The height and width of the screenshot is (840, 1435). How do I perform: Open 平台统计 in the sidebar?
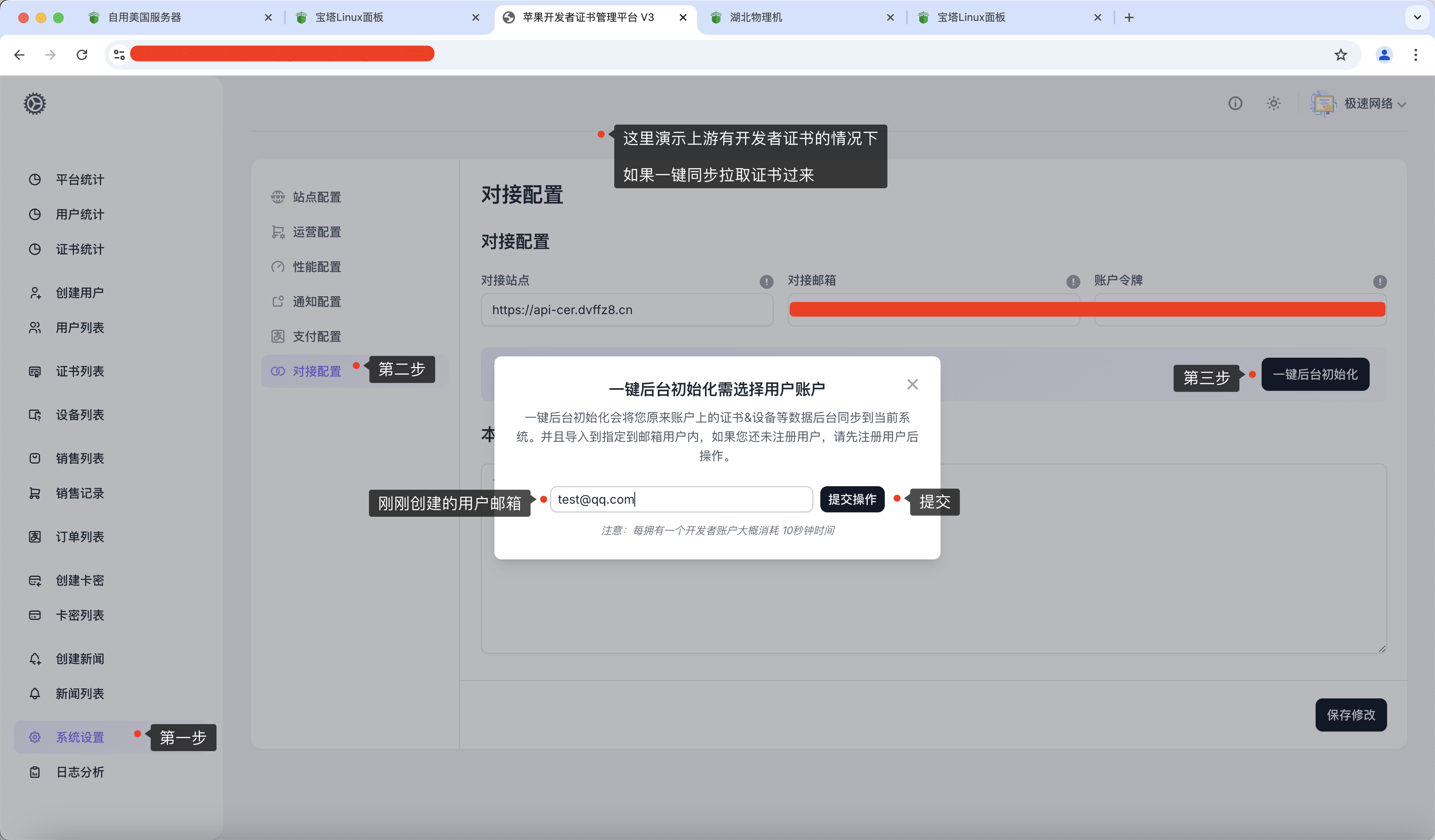point(80,180)
